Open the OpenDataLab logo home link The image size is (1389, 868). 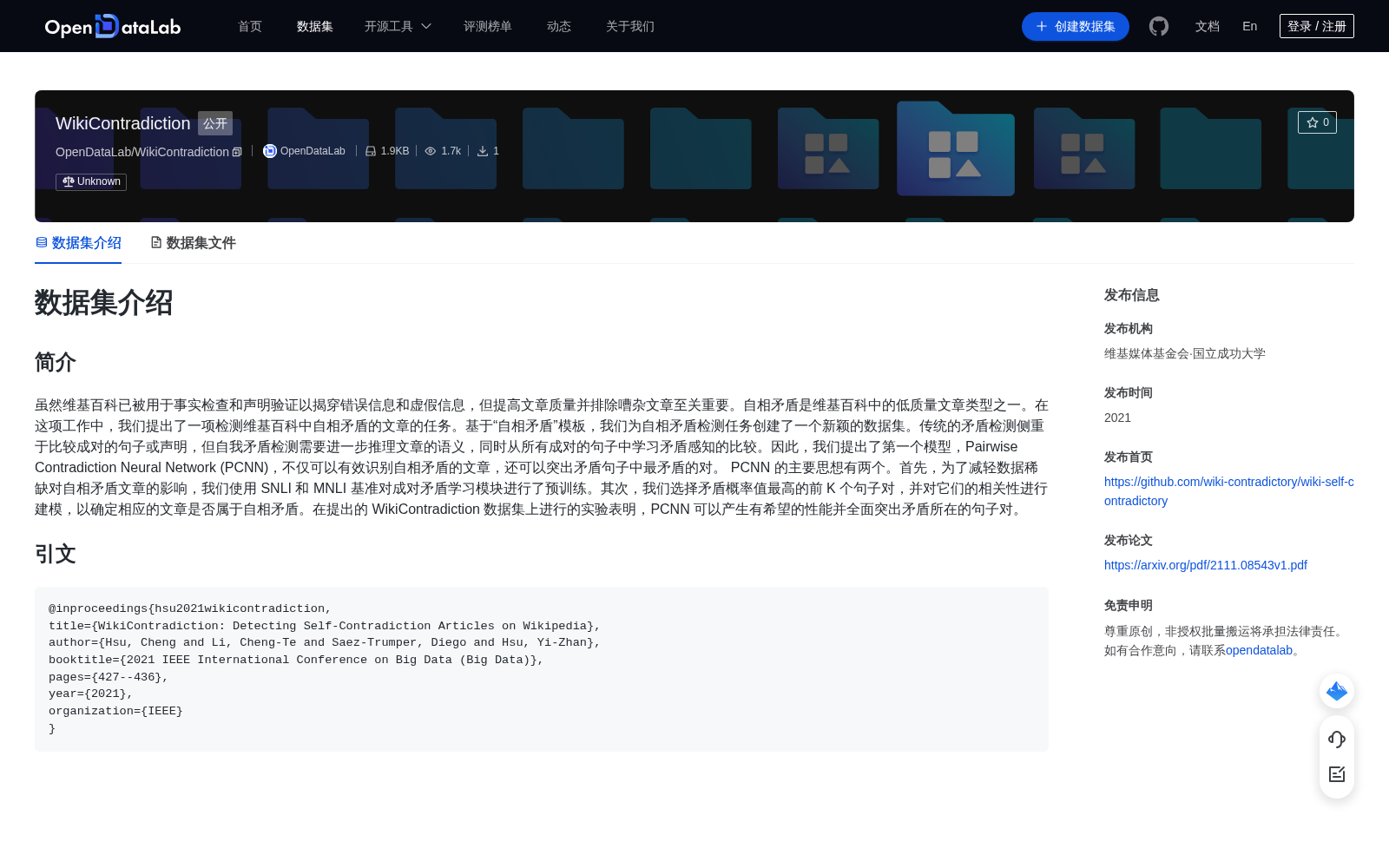[x=113, y=26]
